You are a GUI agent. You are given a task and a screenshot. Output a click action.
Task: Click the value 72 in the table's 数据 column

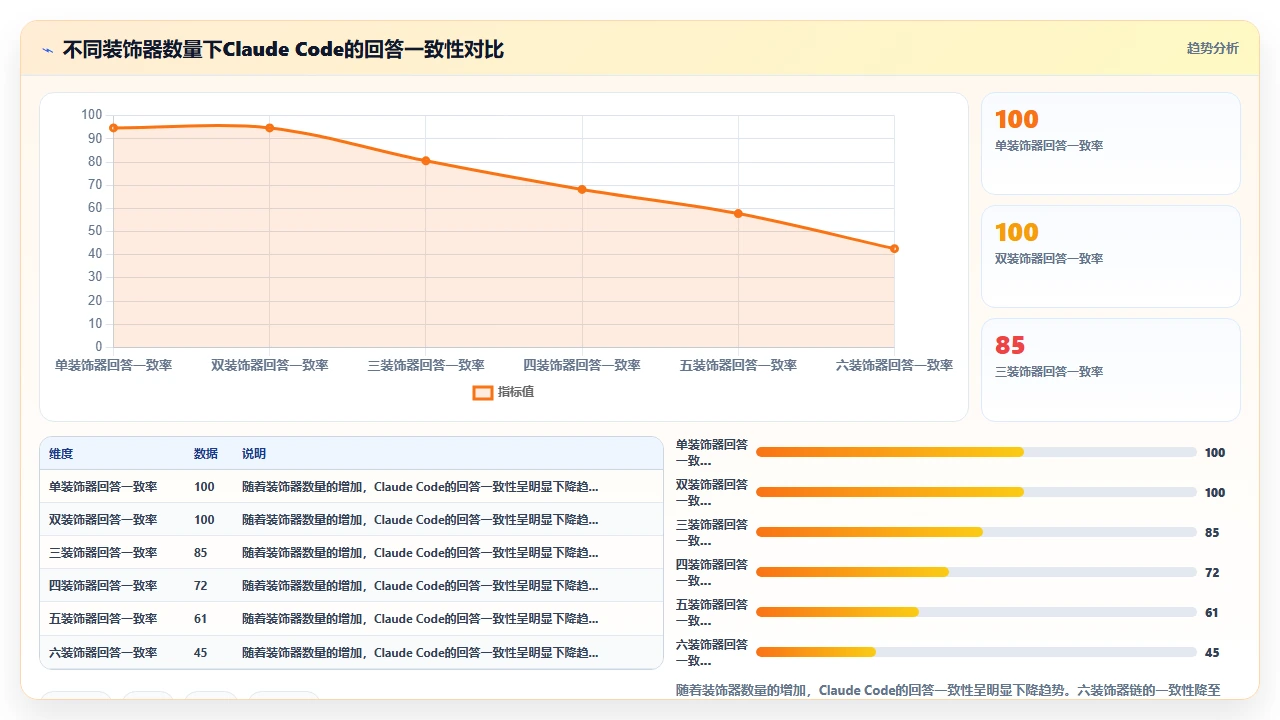201,586
